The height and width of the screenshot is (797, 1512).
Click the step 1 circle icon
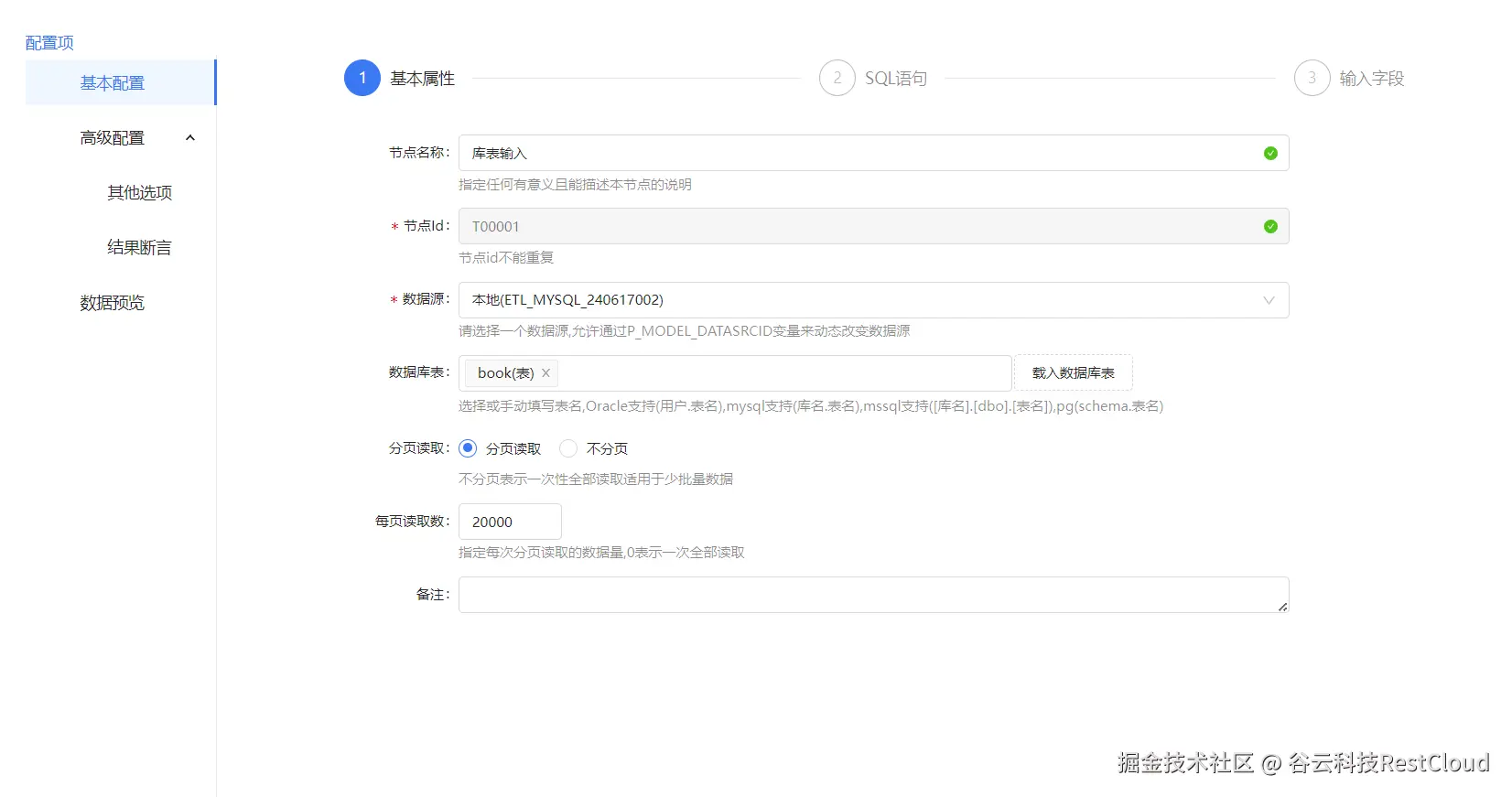362,79
